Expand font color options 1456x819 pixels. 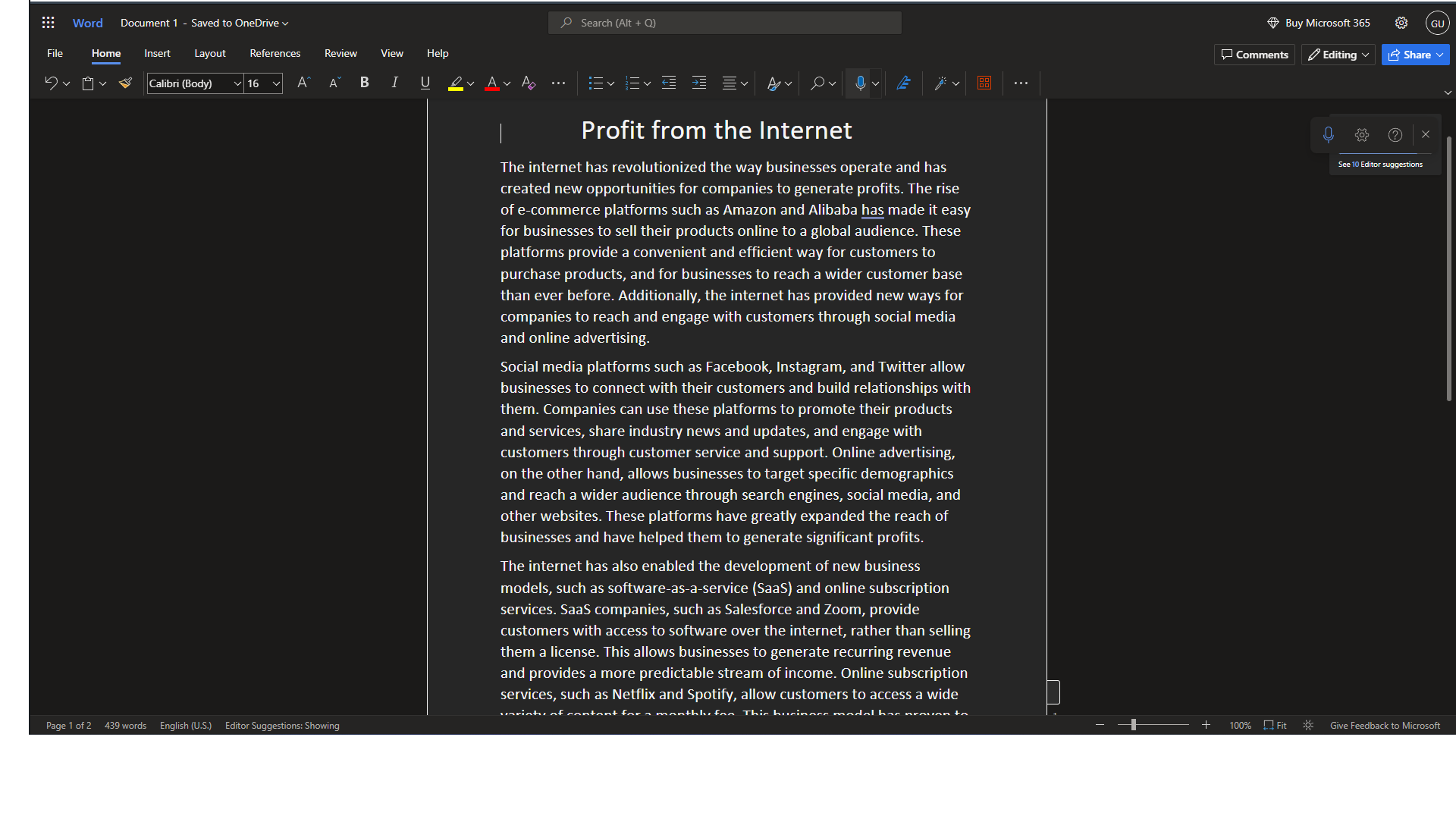click(x=507, y=84)
